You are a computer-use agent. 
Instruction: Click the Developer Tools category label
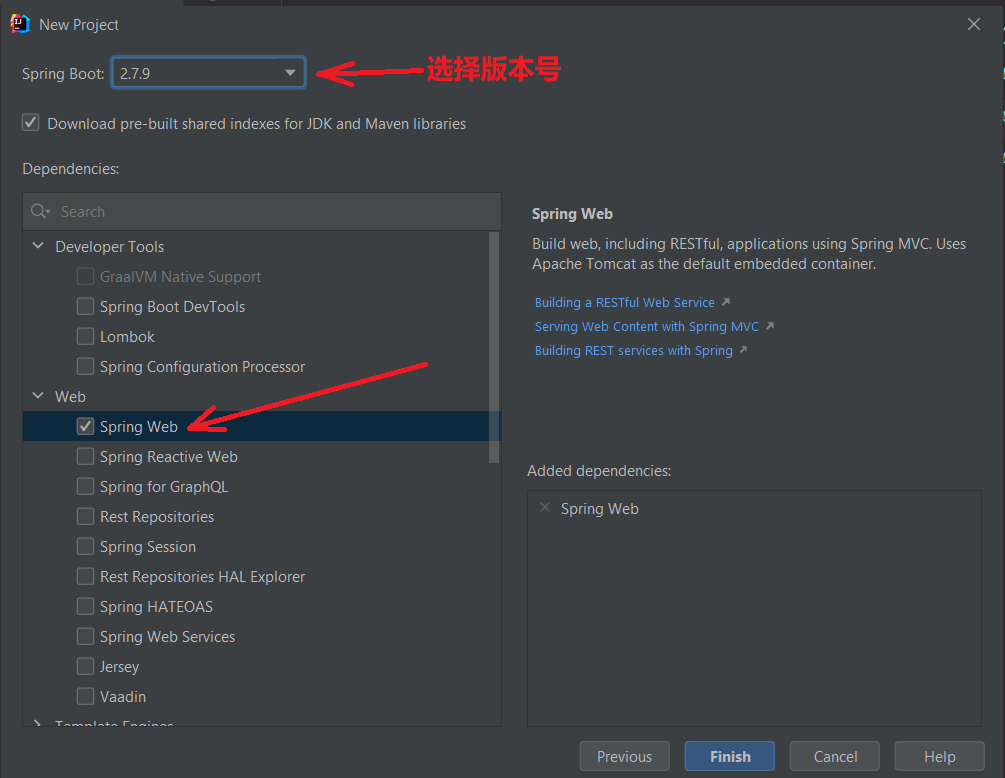tap(110, 247)
